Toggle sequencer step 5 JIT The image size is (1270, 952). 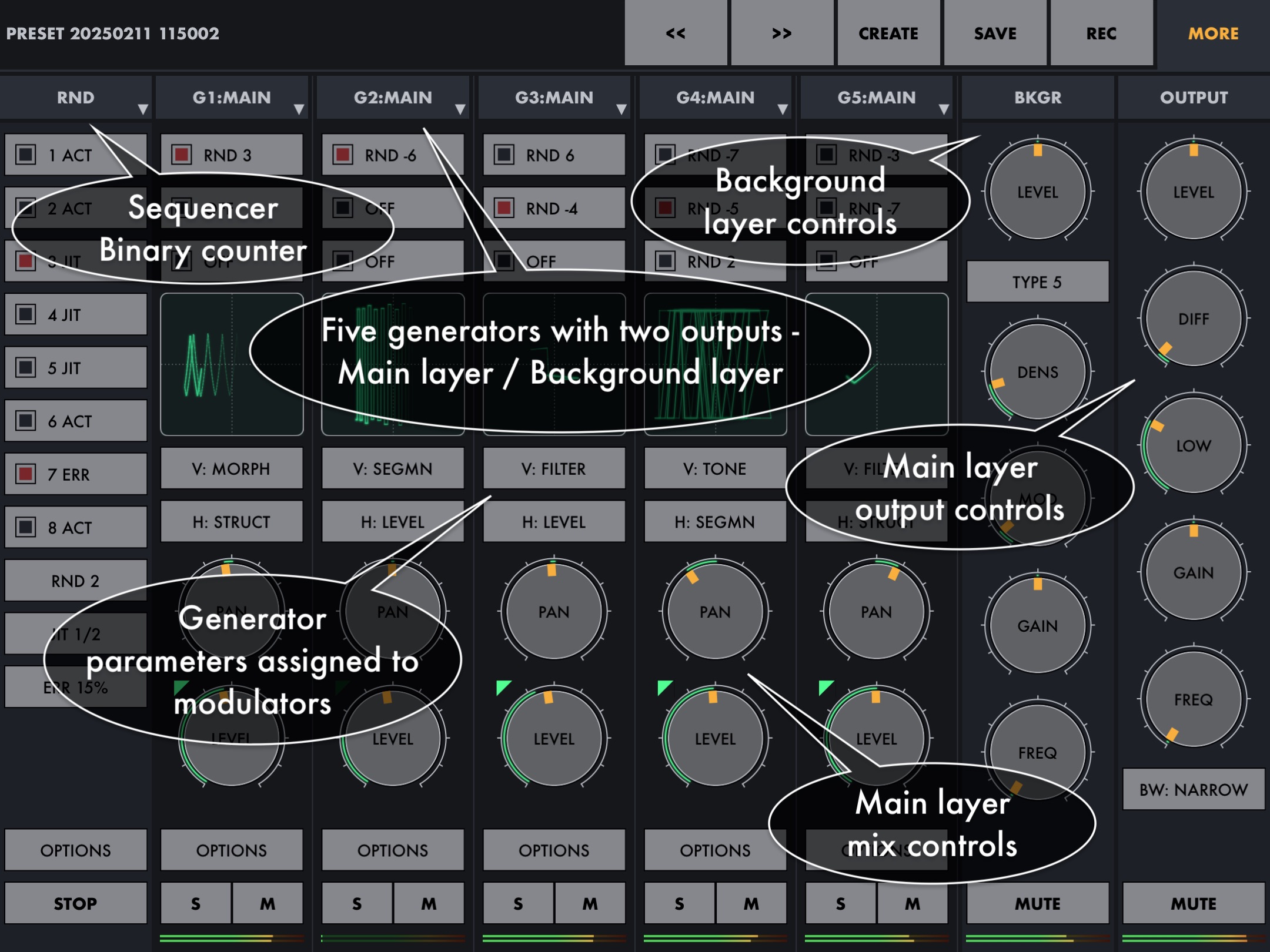pos(76,368)
